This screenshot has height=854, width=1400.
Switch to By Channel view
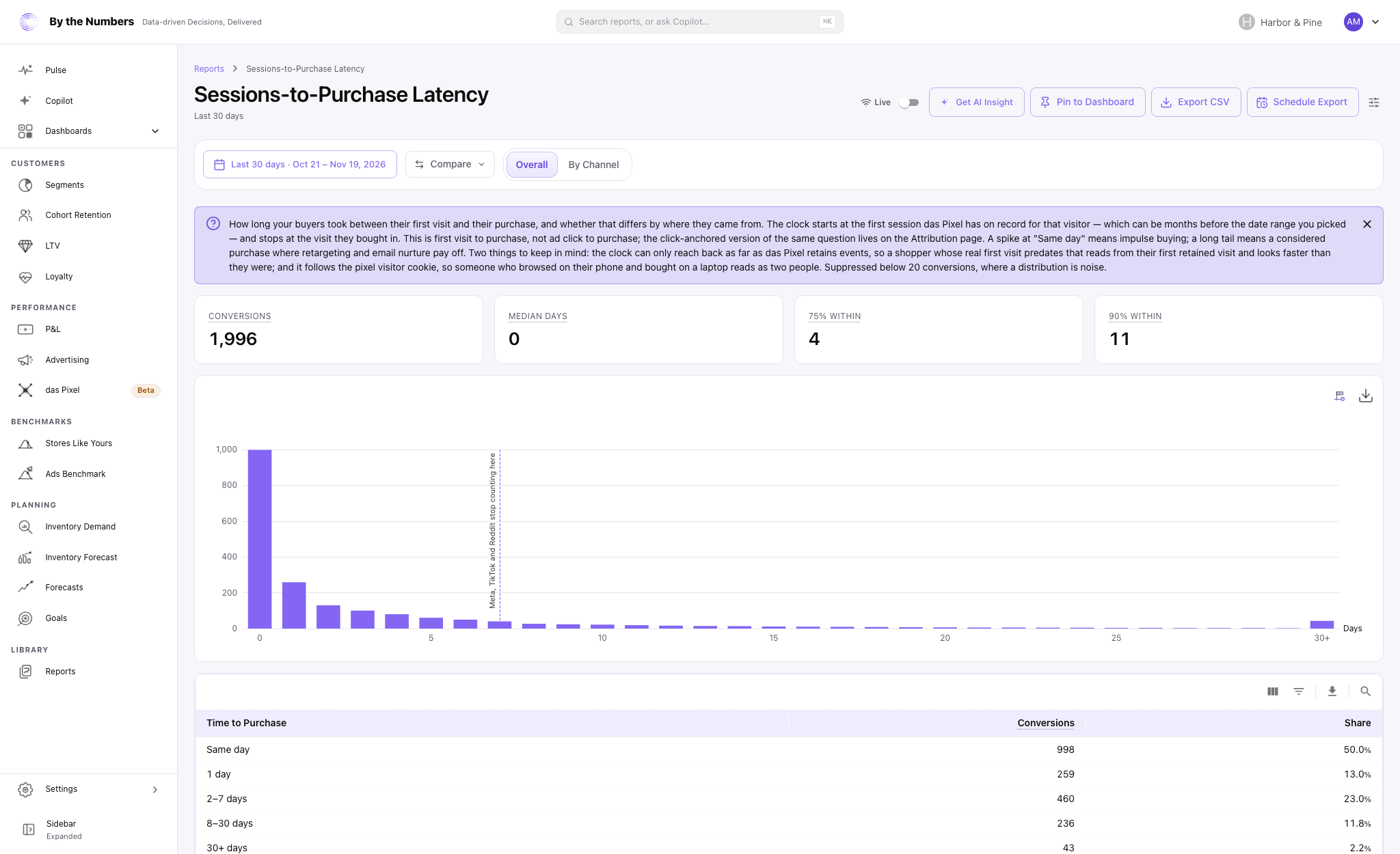(593, 165)
